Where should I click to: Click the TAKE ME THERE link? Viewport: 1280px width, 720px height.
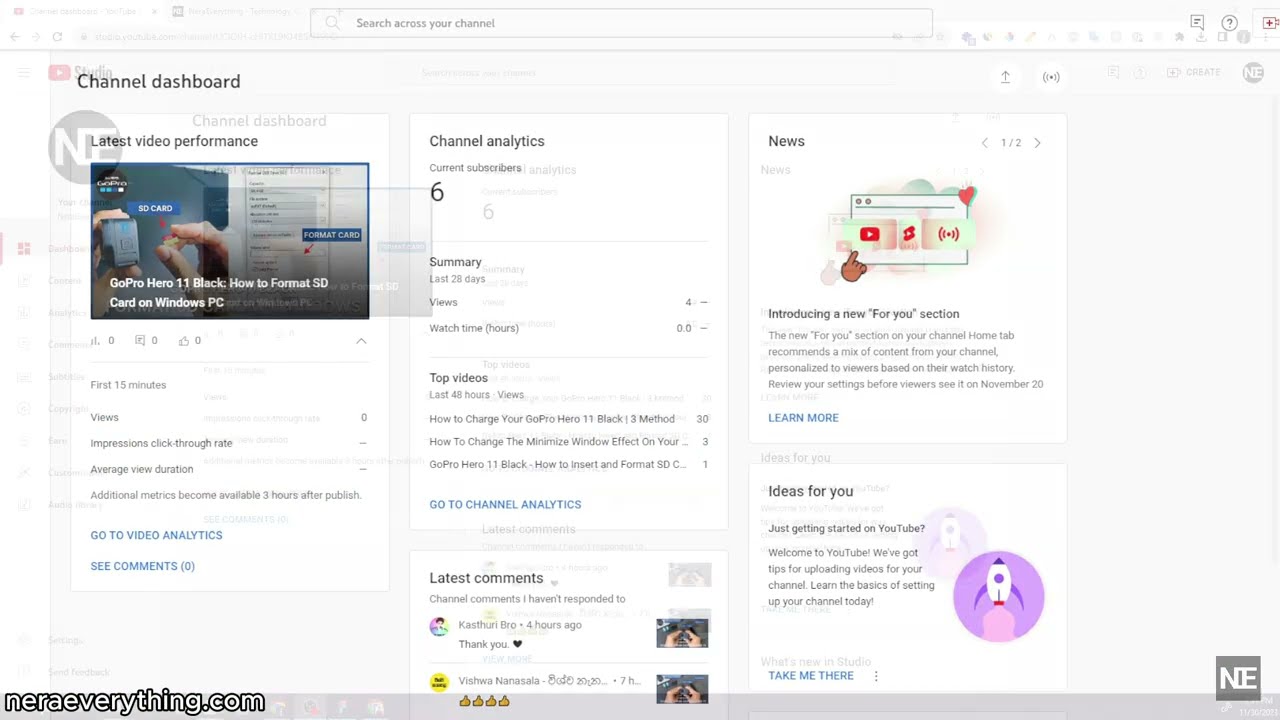pyautogui.click(x=811, y=676)
